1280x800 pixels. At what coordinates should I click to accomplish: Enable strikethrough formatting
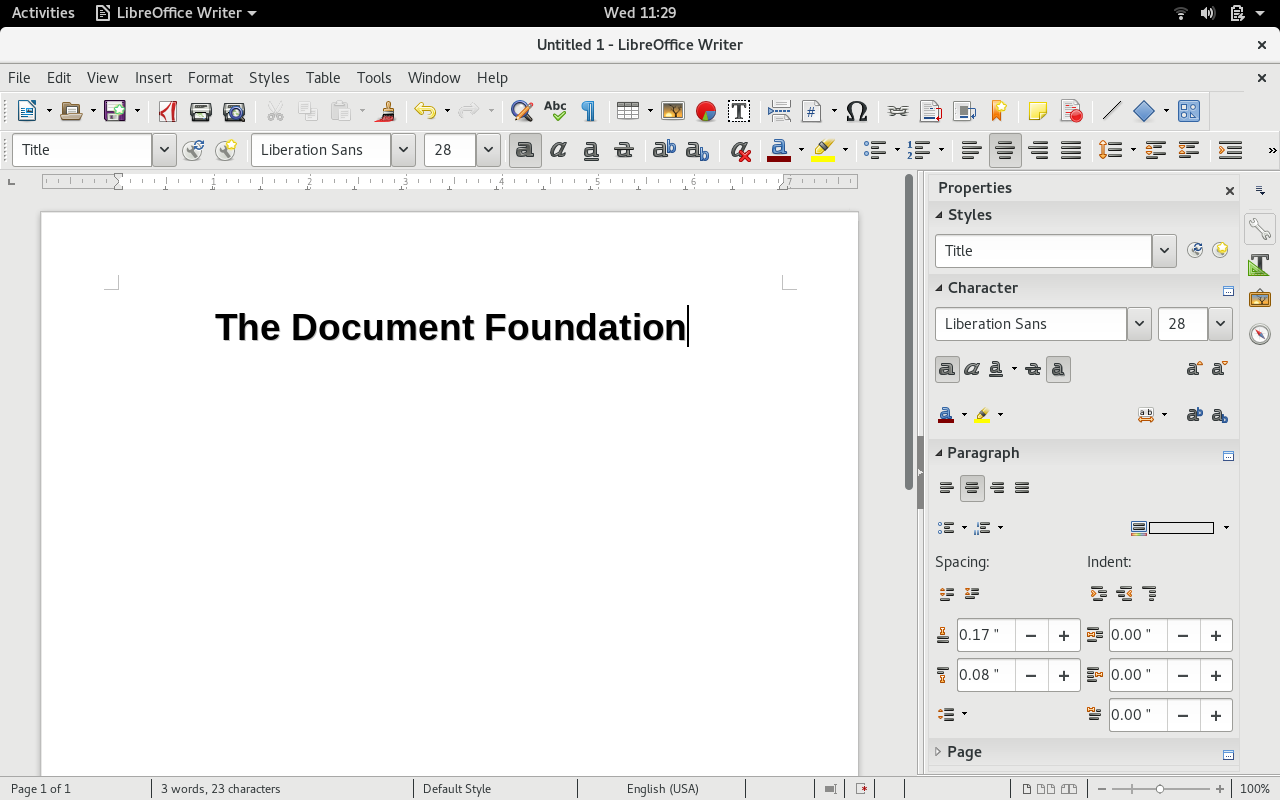click(623, 150)
